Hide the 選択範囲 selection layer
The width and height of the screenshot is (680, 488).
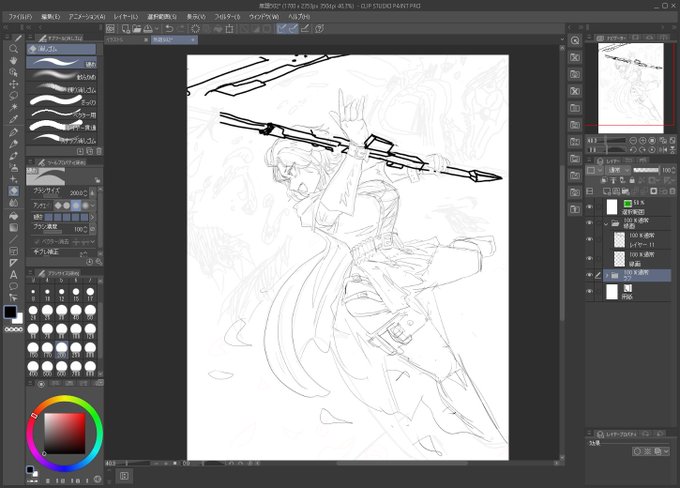(x=589, y=207)
